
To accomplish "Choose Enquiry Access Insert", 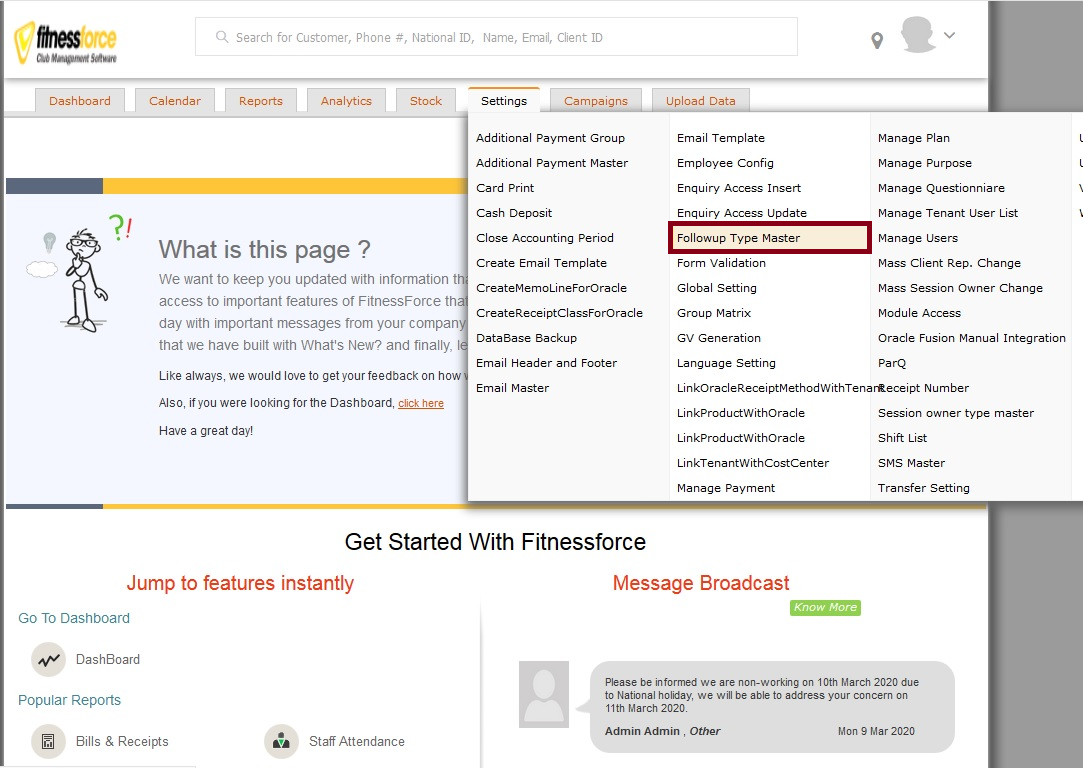I will point(739,188).
